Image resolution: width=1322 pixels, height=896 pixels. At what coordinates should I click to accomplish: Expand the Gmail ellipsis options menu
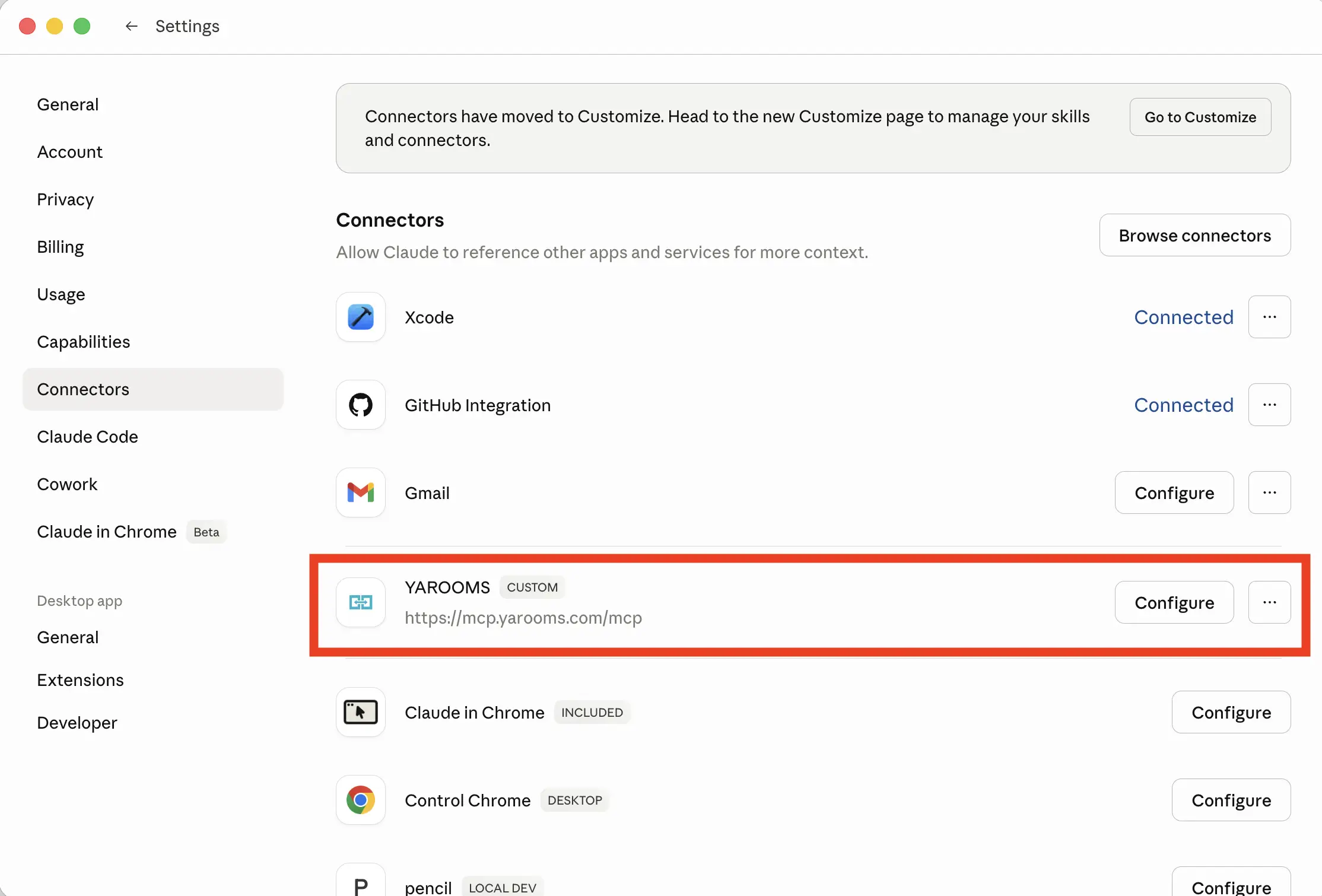(1269, 493)
